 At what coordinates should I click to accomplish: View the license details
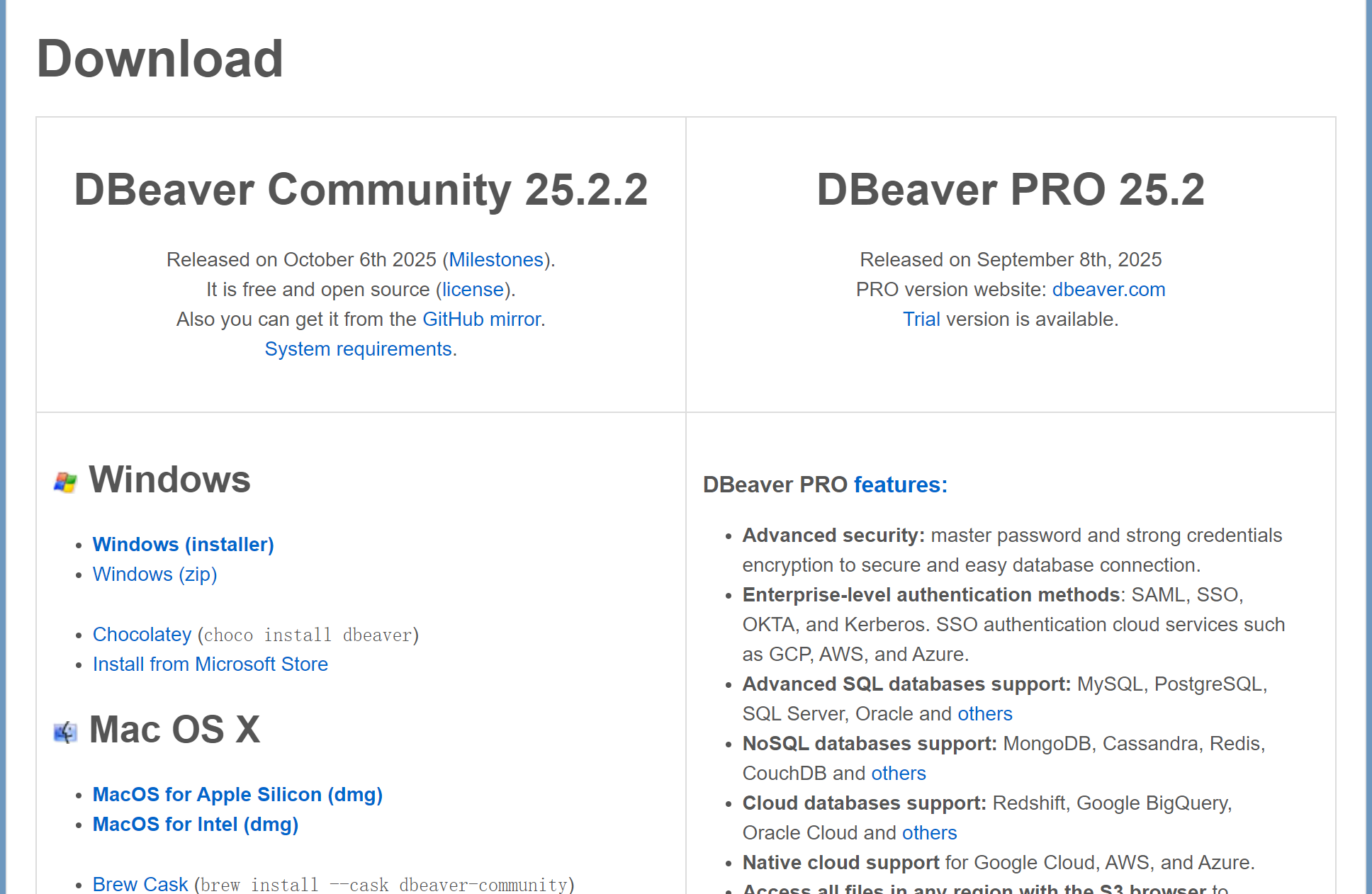click(x=472, y=290)
